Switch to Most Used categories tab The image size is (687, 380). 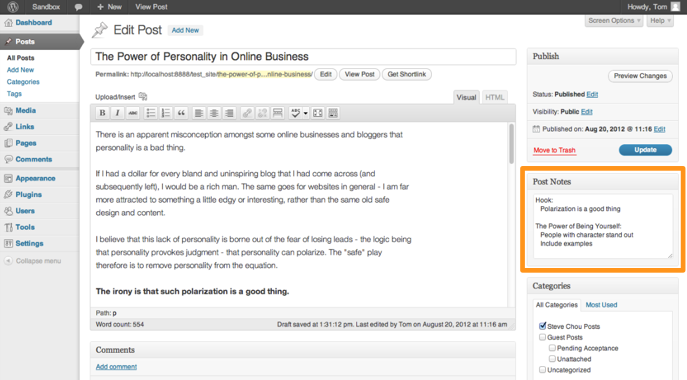[x=601, y=305]
